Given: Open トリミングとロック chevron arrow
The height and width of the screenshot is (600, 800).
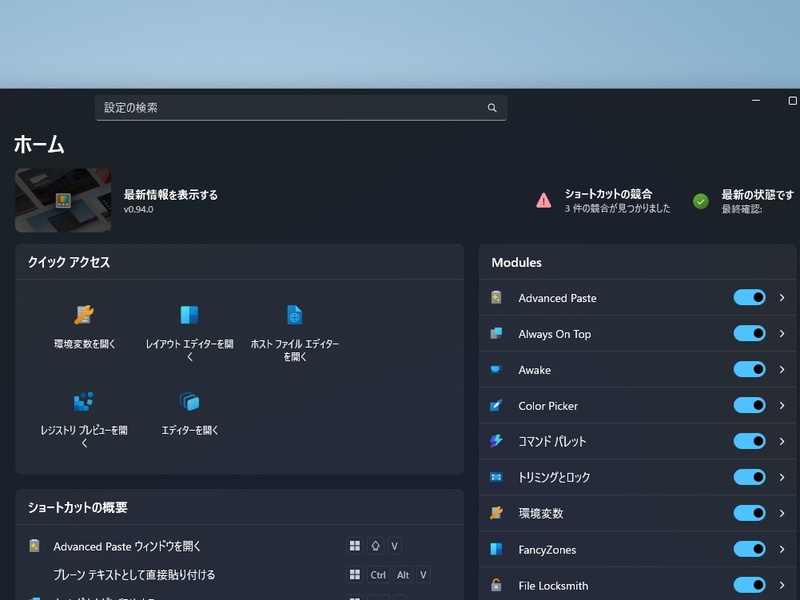Looking at the screenshot, I should click(x=782, y=477).
